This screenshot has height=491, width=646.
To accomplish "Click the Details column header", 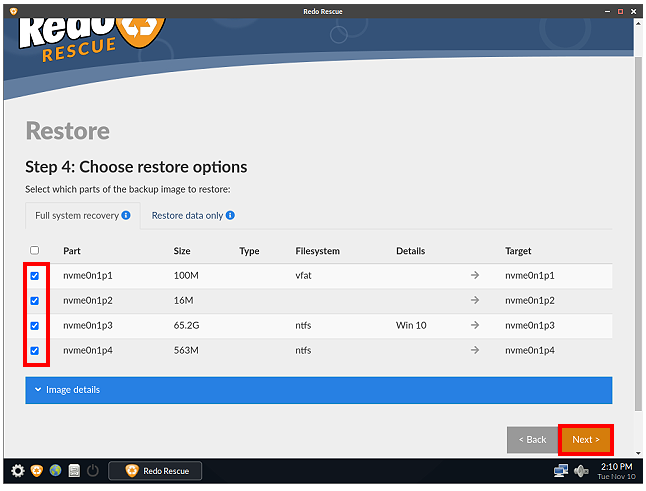I will pyautogui.click(x=410, y=251).
